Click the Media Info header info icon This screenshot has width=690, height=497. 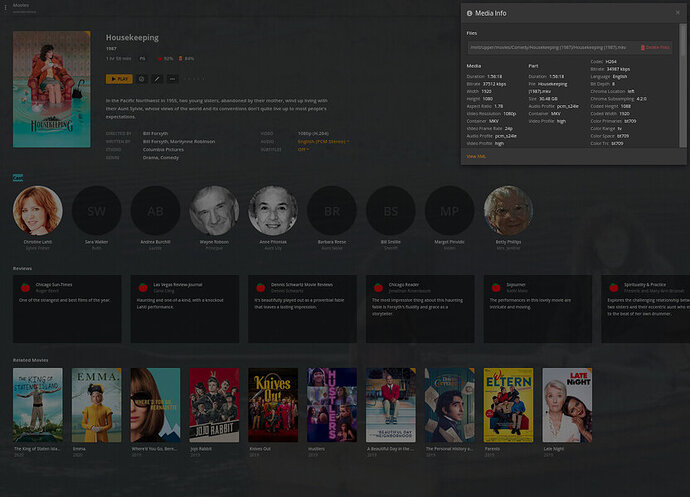point(470,13)
